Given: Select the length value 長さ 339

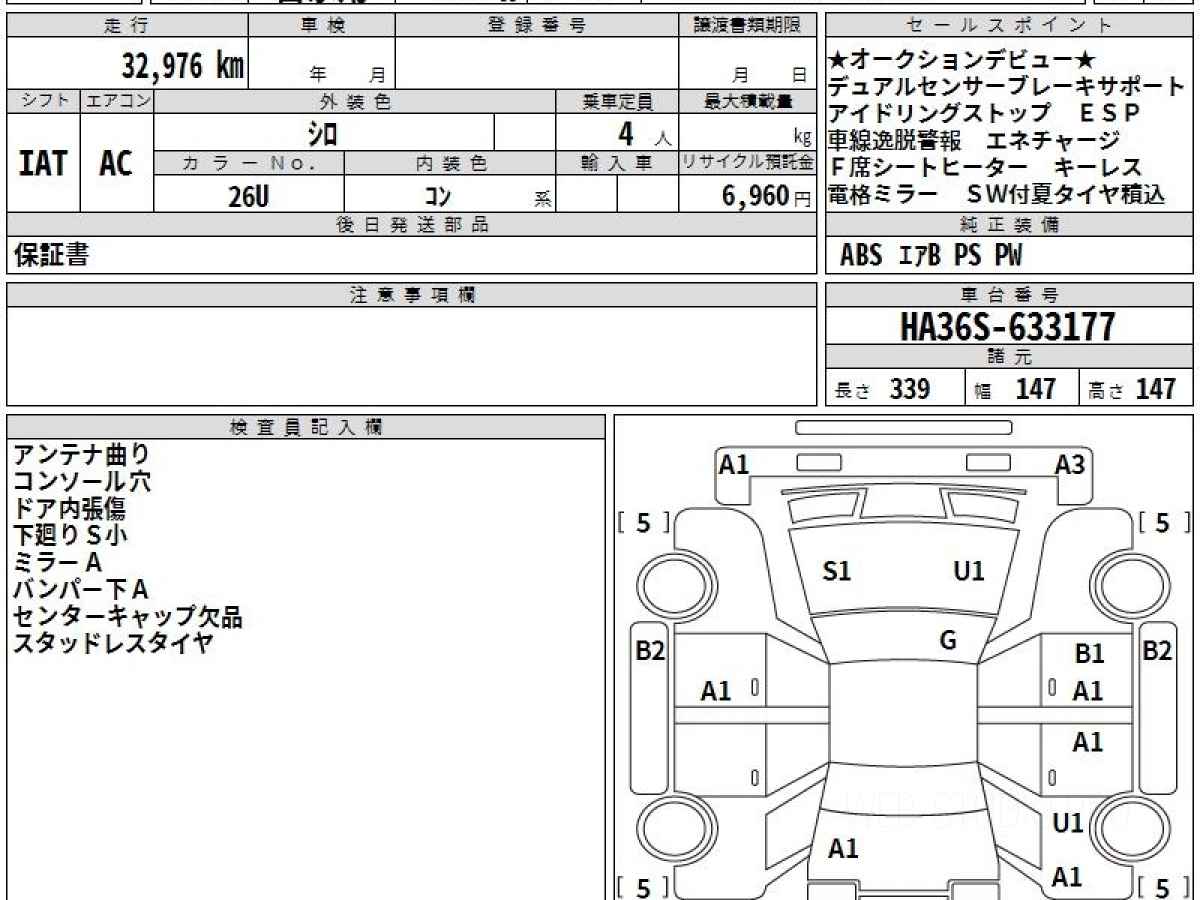Looking at the screenshot, I should tap(882, 389).
